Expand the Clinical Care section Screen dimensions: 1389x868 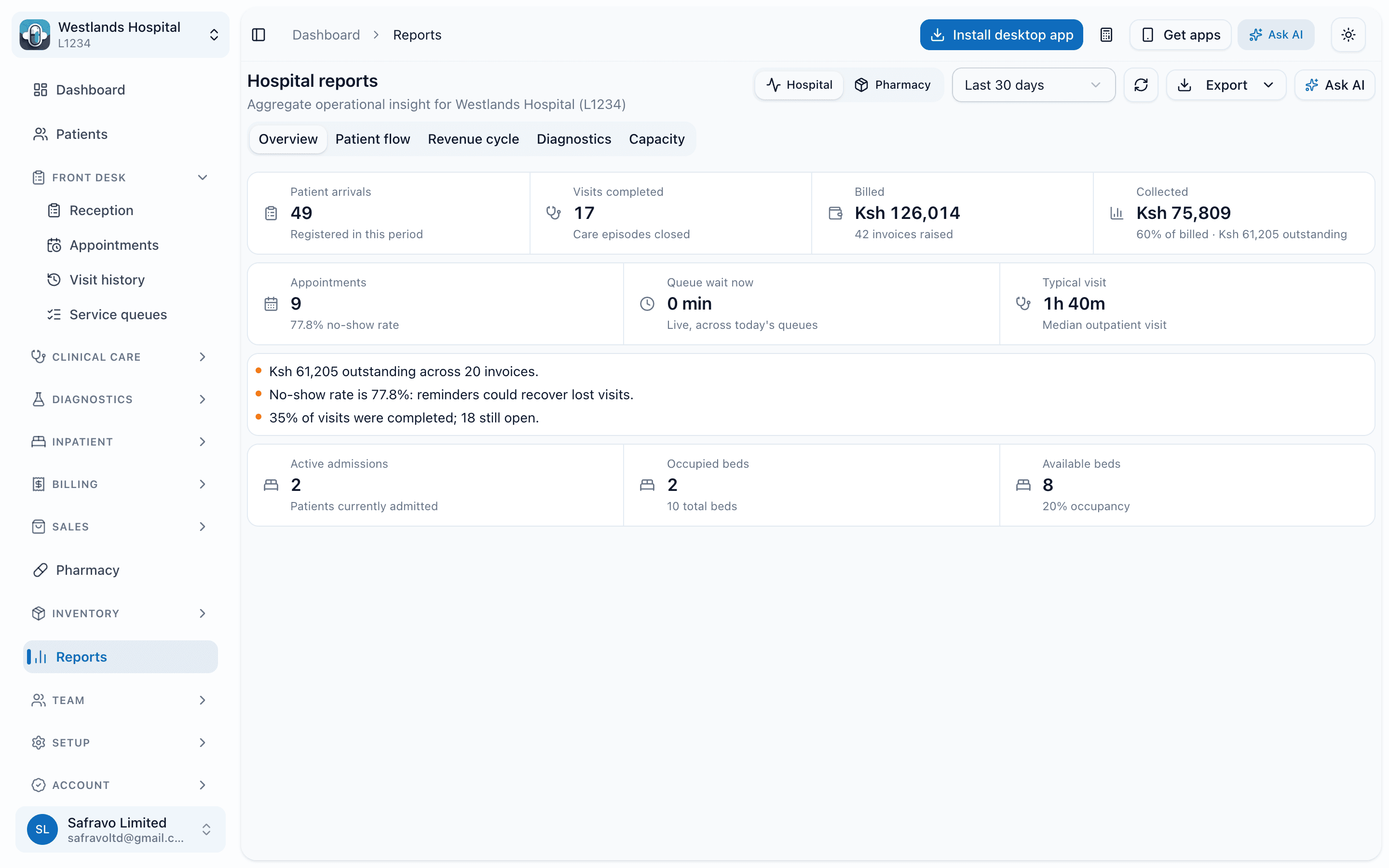(x=121, y=357)
